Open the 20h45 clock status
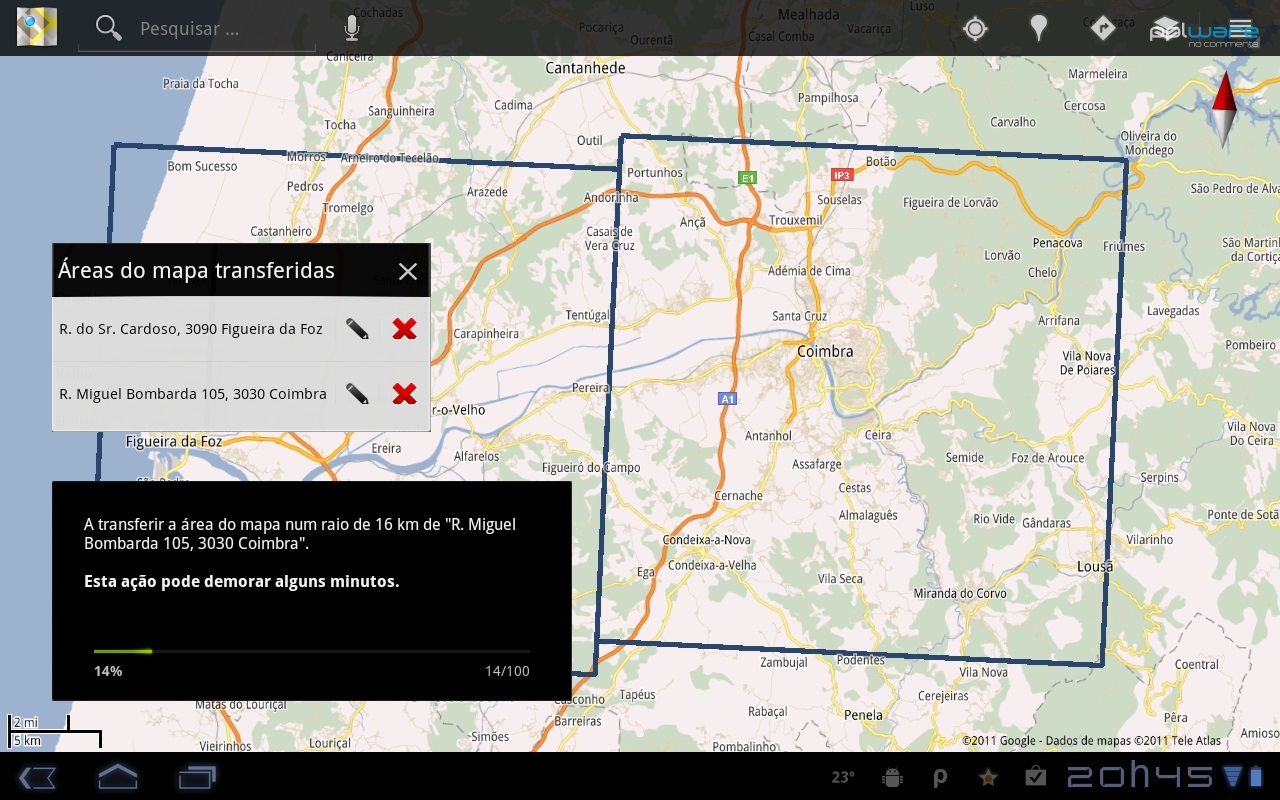Viewport: 1280px width, 800px height. click(1139, 777)
